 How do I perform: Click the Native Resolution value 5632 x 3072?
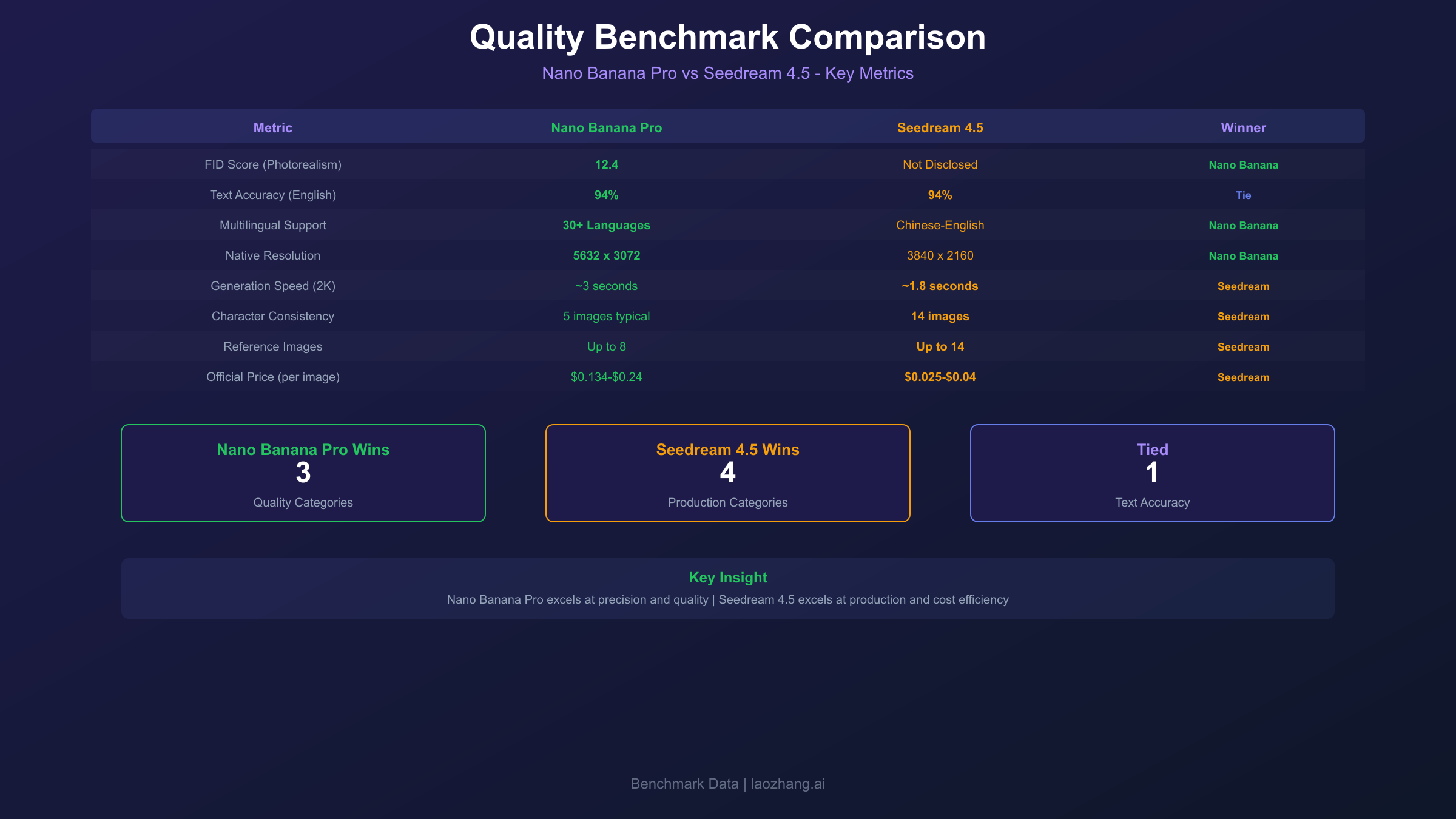click(606, 255)
